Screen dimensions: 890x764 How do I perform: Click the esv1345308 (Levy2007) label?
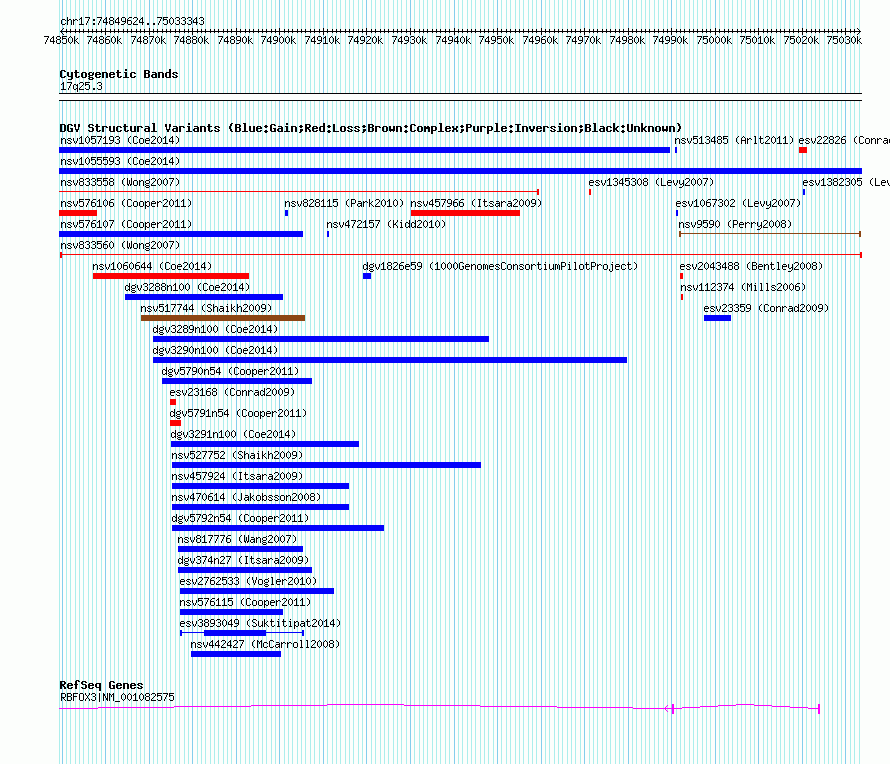(x=651, y=182)
